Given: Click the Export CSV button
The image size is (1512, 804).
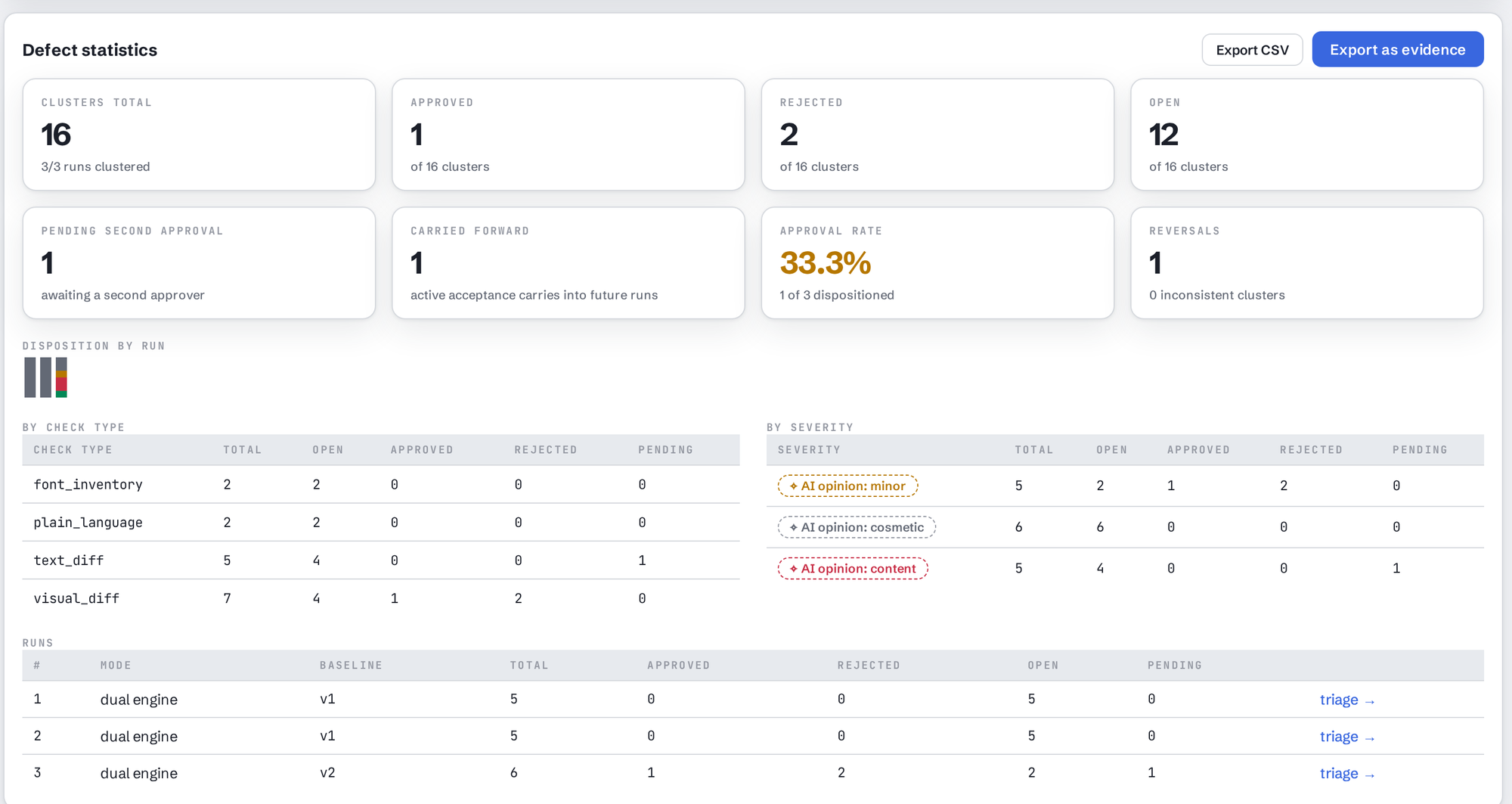Looking at the screenshot, I should 1252,50.
